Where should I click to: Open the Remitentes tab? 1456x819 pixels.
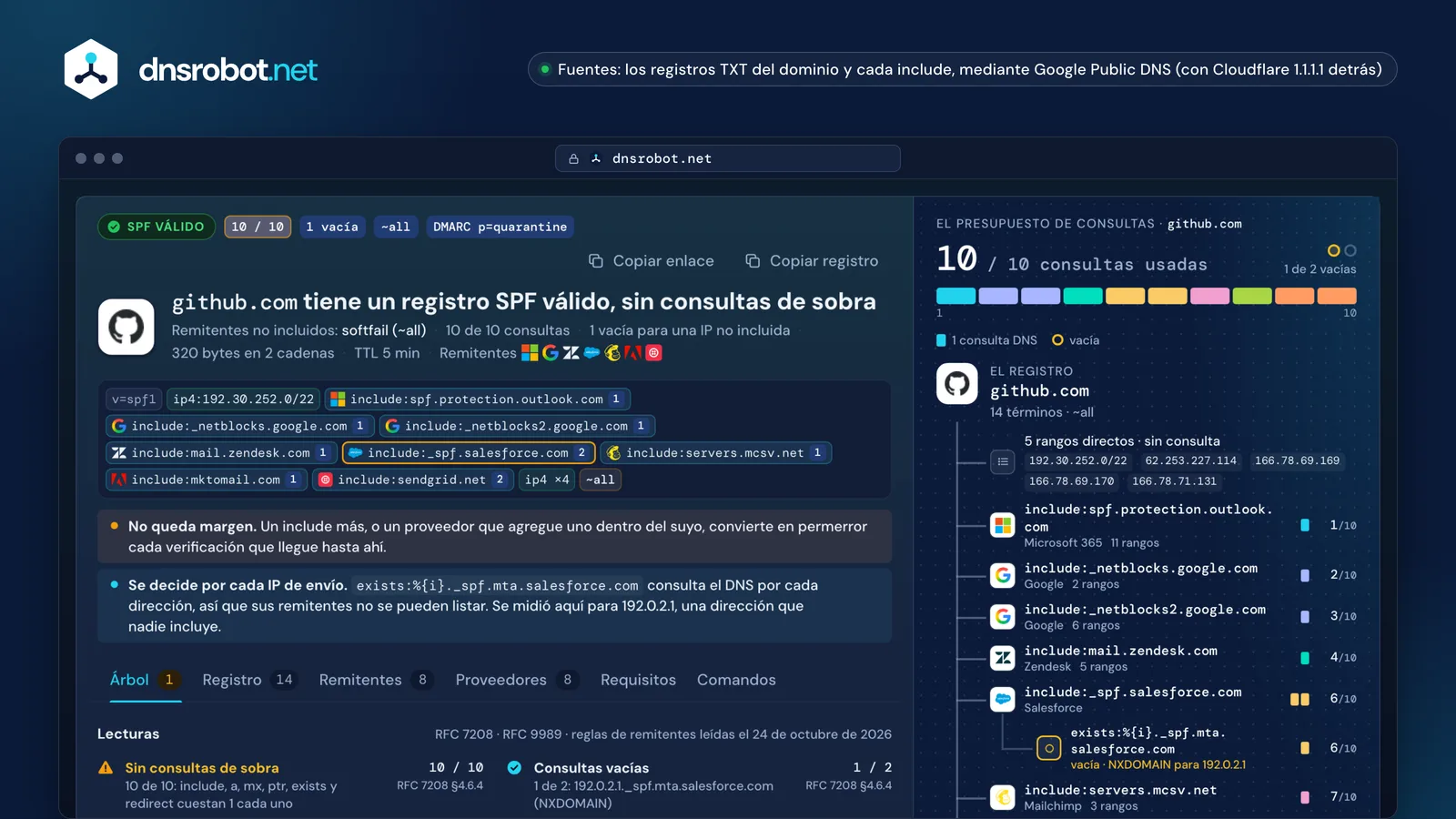pos(376,680)
